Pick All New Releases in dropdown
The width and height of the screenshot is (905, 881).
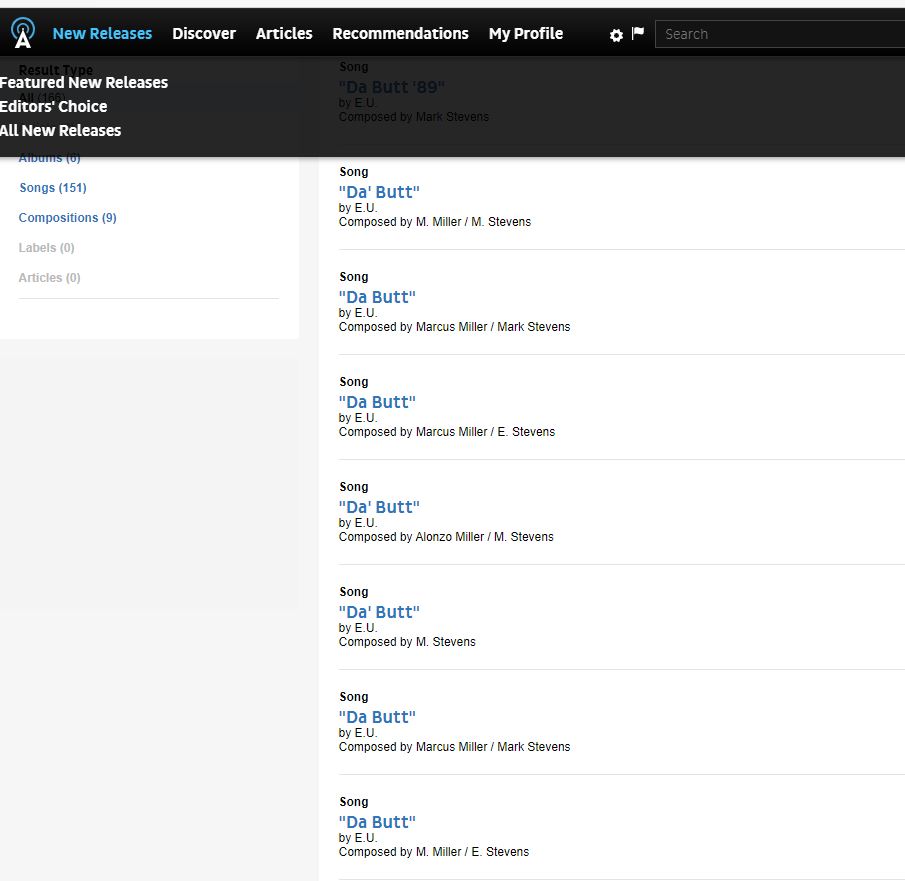point(61,130)
